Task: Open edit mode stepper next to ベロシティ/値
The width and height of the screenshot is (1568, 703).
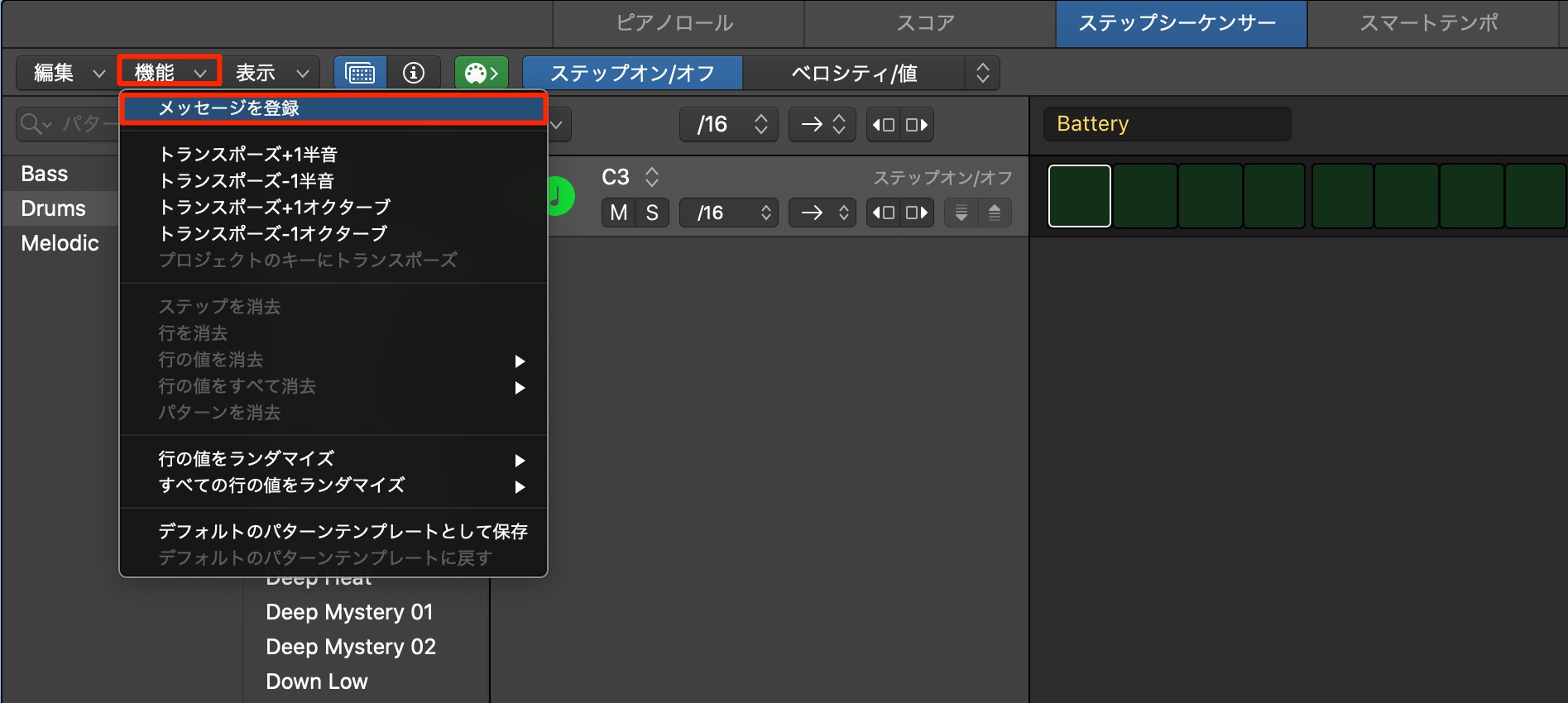Action: pyautogui.click(x=982, y=73)
